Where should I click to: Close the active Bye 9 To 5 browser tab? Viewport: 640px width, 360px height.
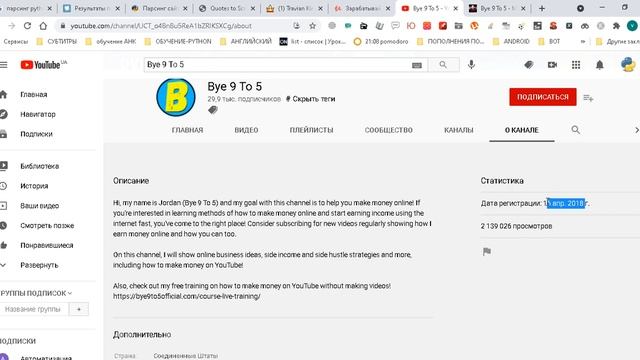pyautogui.click(x=456, y=8)
